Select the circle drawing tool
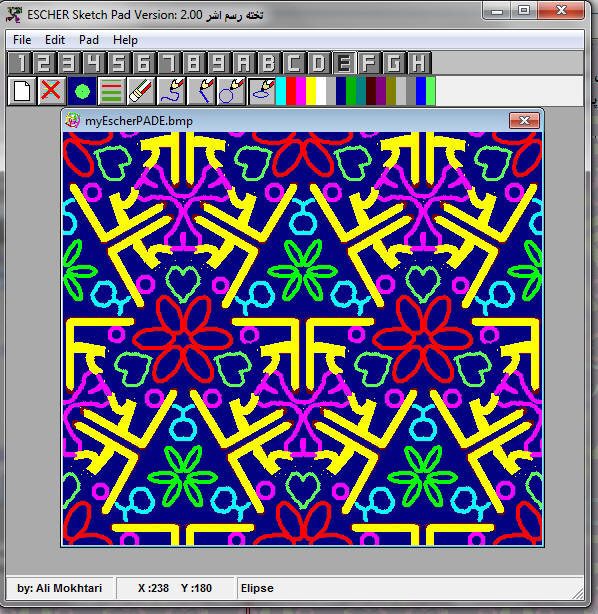Screen dimensions: 598x614 click(231, 91)
